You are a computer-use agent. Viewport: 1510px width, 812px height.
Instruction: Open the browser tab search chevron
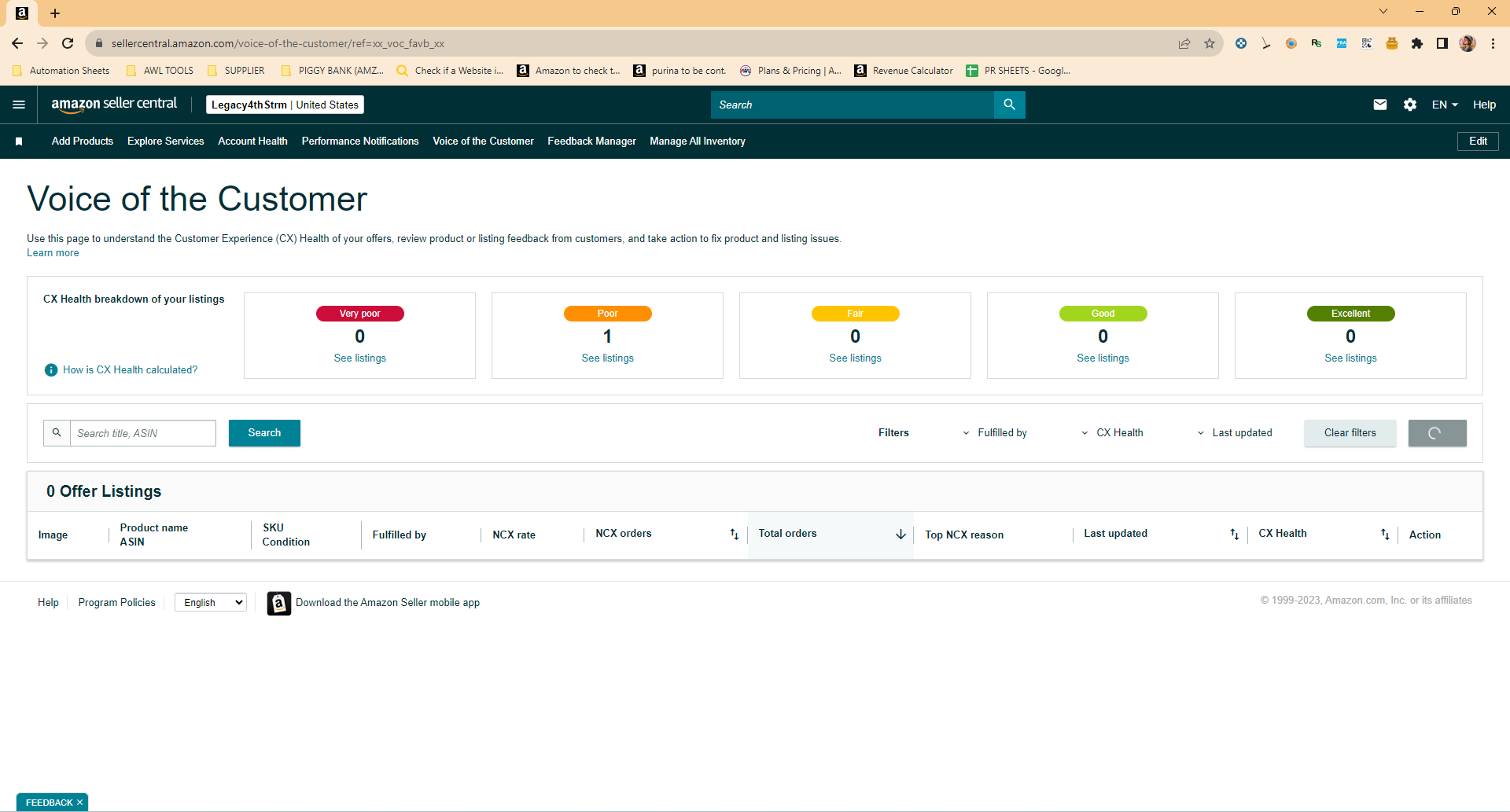coord(1383,11)
